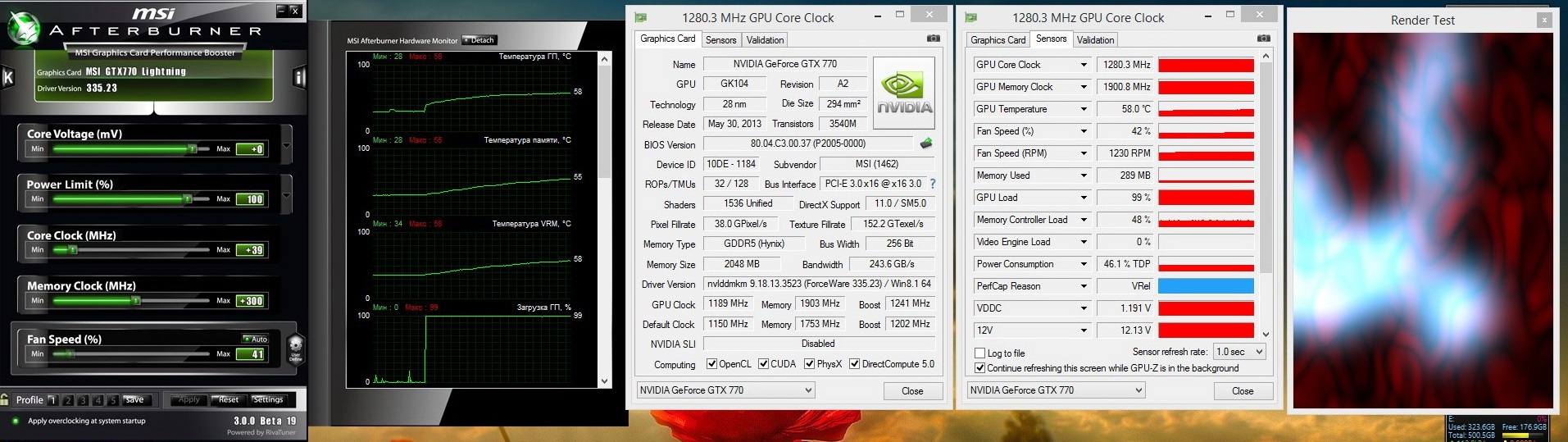Click GPU-Z app icon in Graphics Card window title

(640, 17)
